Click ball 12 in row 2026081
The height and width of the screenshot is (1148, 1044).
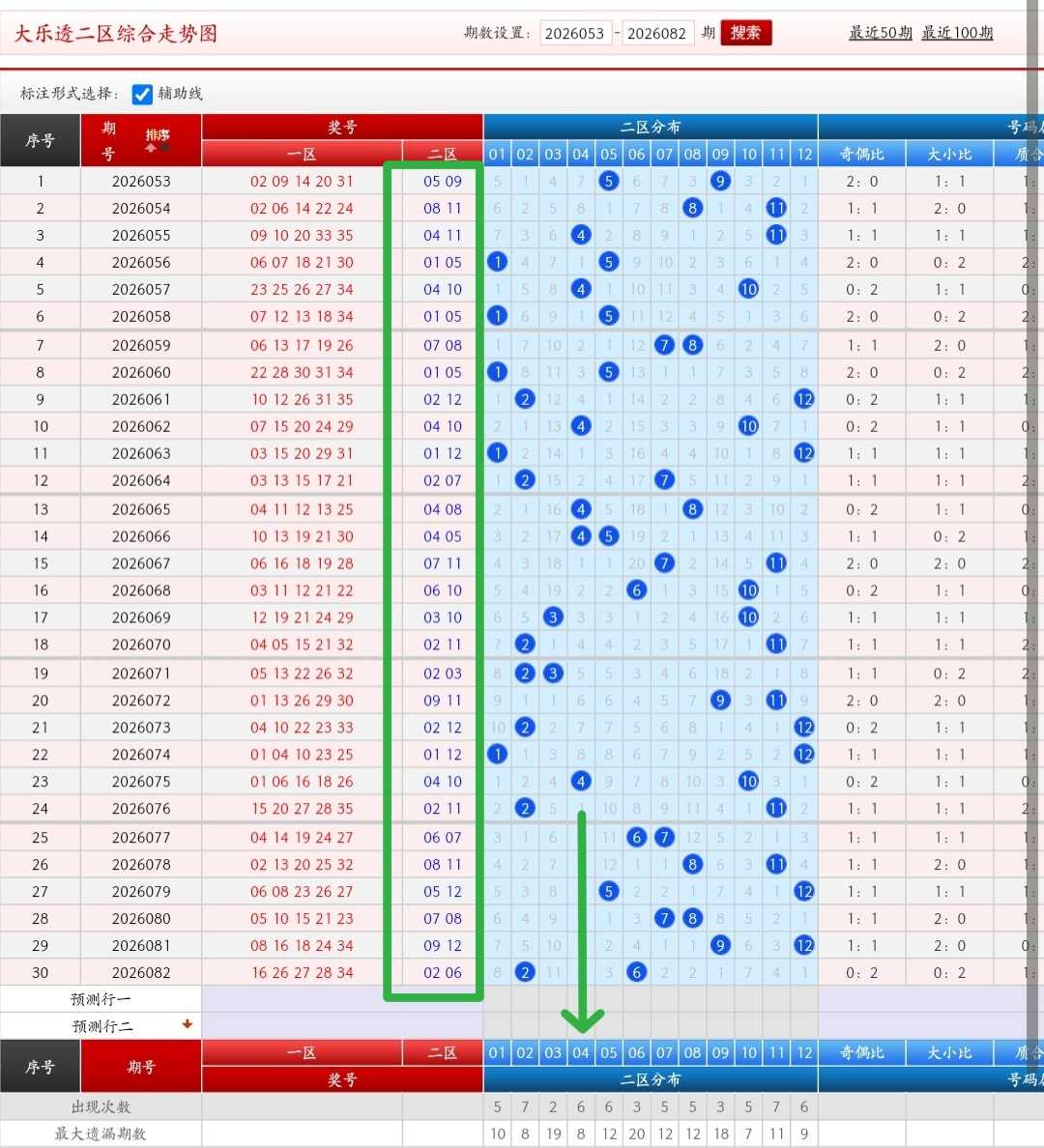(803, 945)
